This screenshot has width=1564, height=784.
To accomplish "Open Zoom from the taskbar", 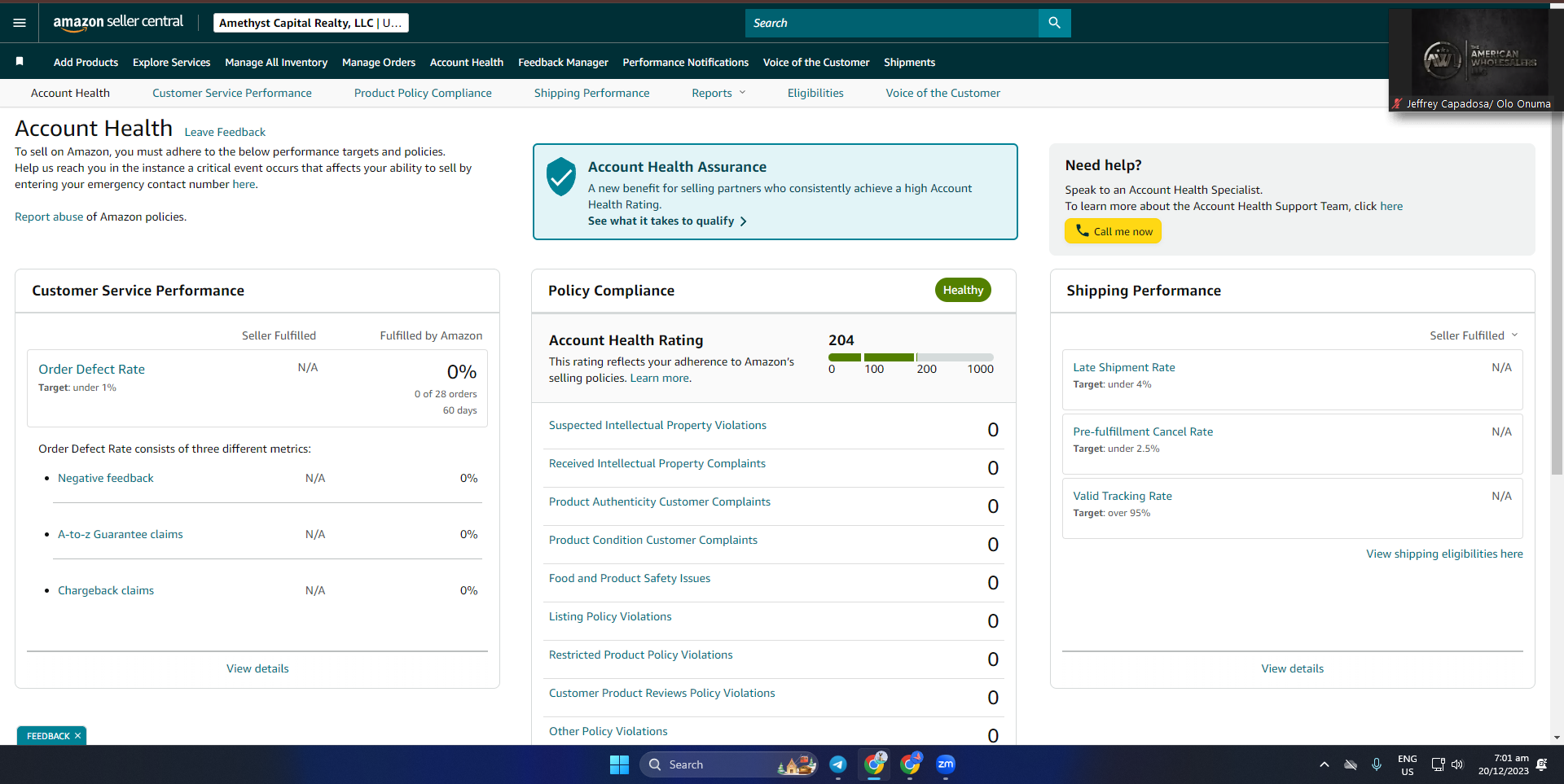I will click(946, 764).
